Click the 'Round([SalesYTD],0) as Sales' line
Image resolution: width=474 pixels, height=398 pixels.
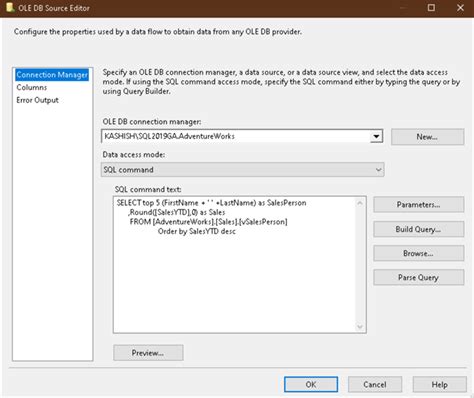click(177, 212)
